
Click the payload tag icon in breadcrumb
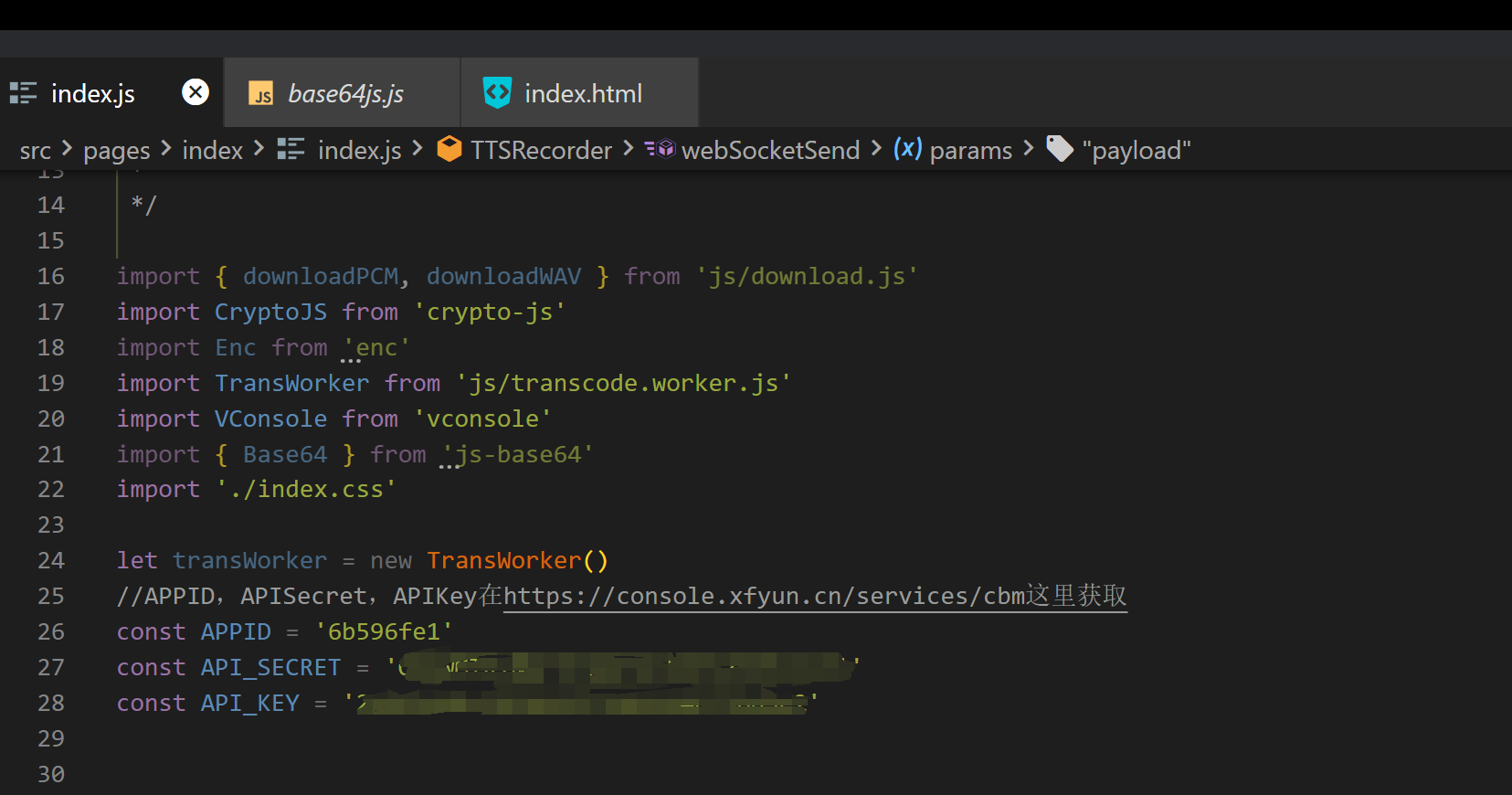[x=1059, y=149]
